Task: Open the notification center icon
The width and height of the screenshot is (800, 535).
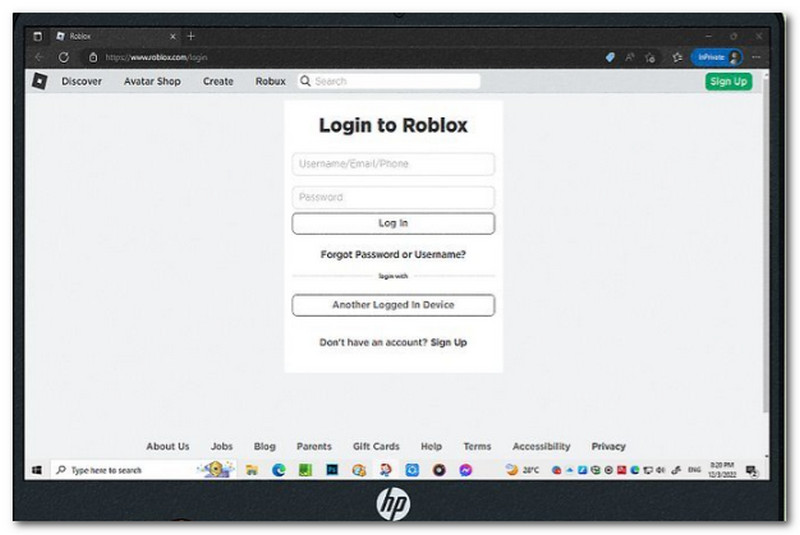Action: click(752, 470)
